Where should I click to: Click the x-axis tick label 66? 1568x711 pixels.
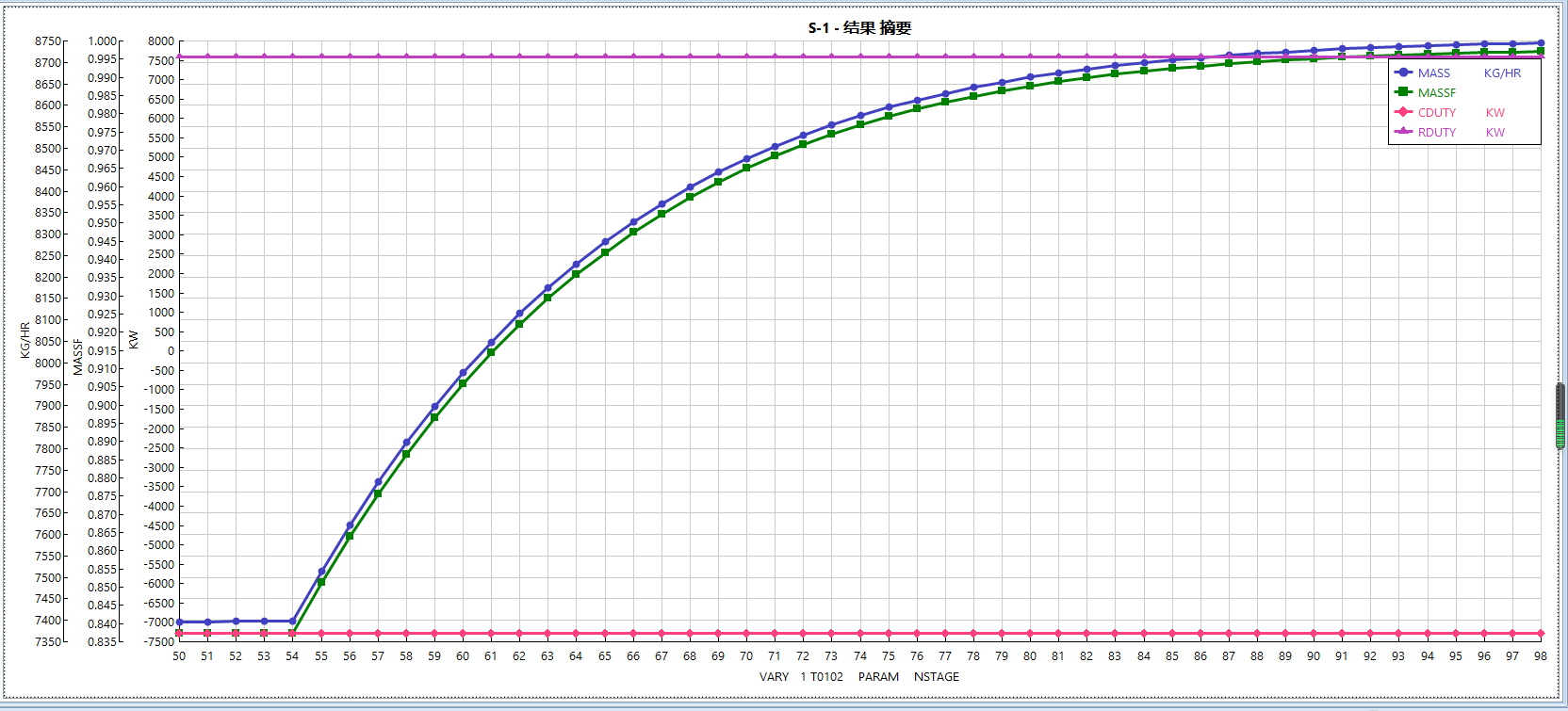[x=633, y=655]
